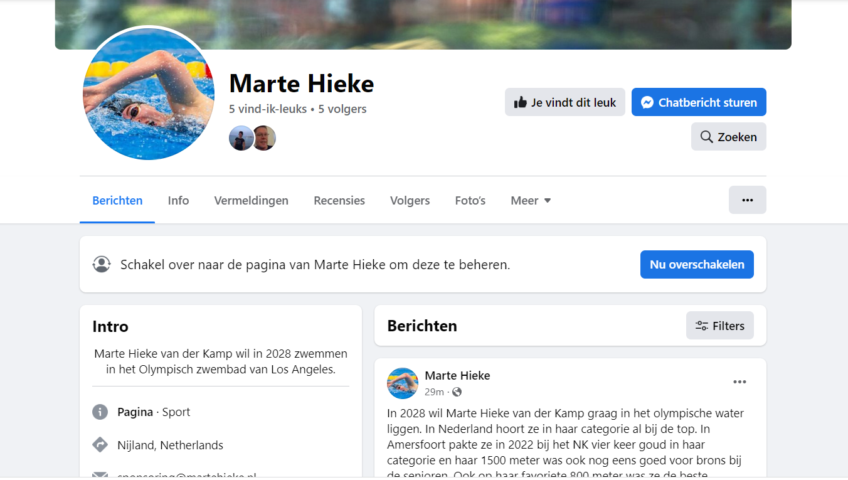Click the thumbs-up 'Je vindt dit leuk' button

pos(565,102)
